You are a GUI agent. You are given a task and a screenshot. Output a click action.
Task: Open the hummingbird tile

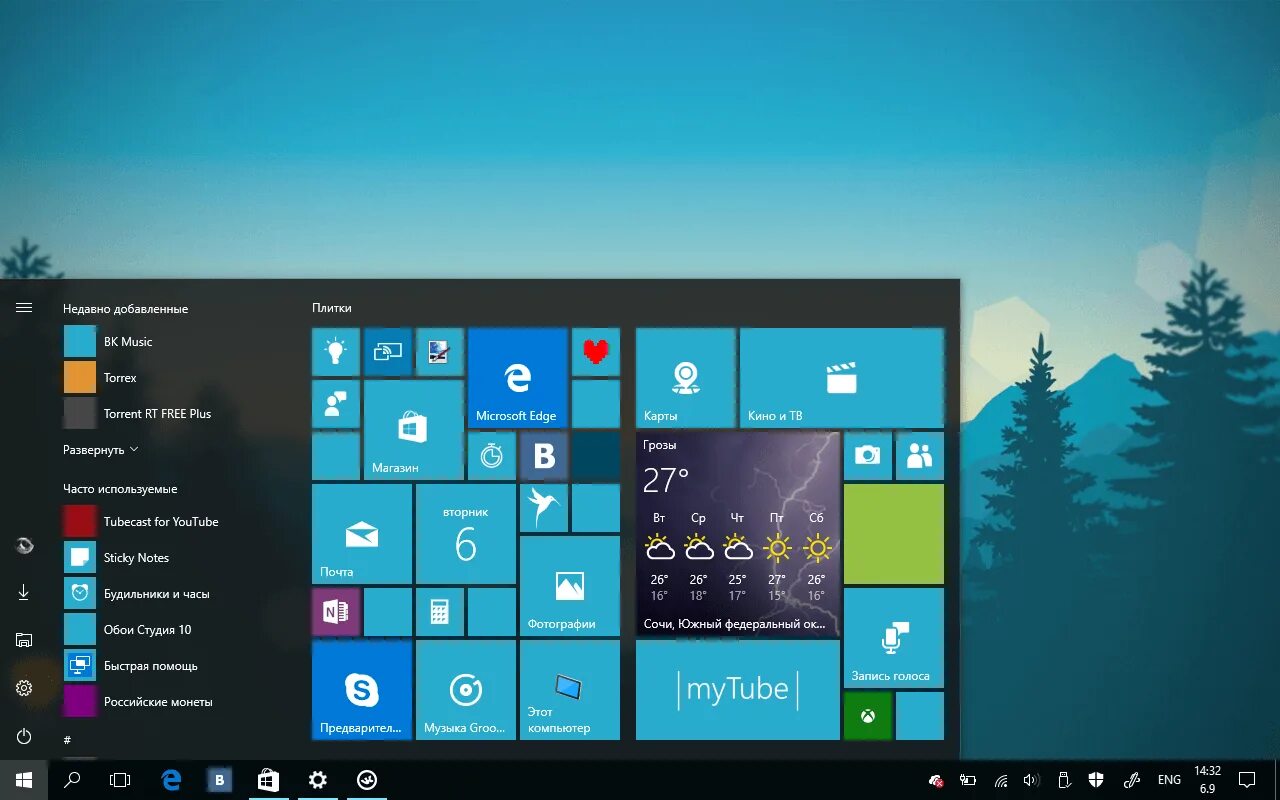tap(544, 508)
